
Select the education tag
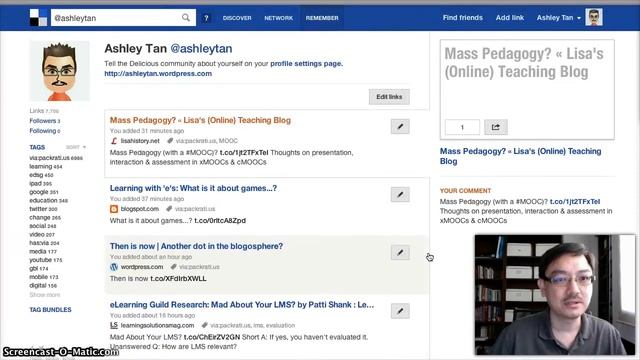coord(49,200)
